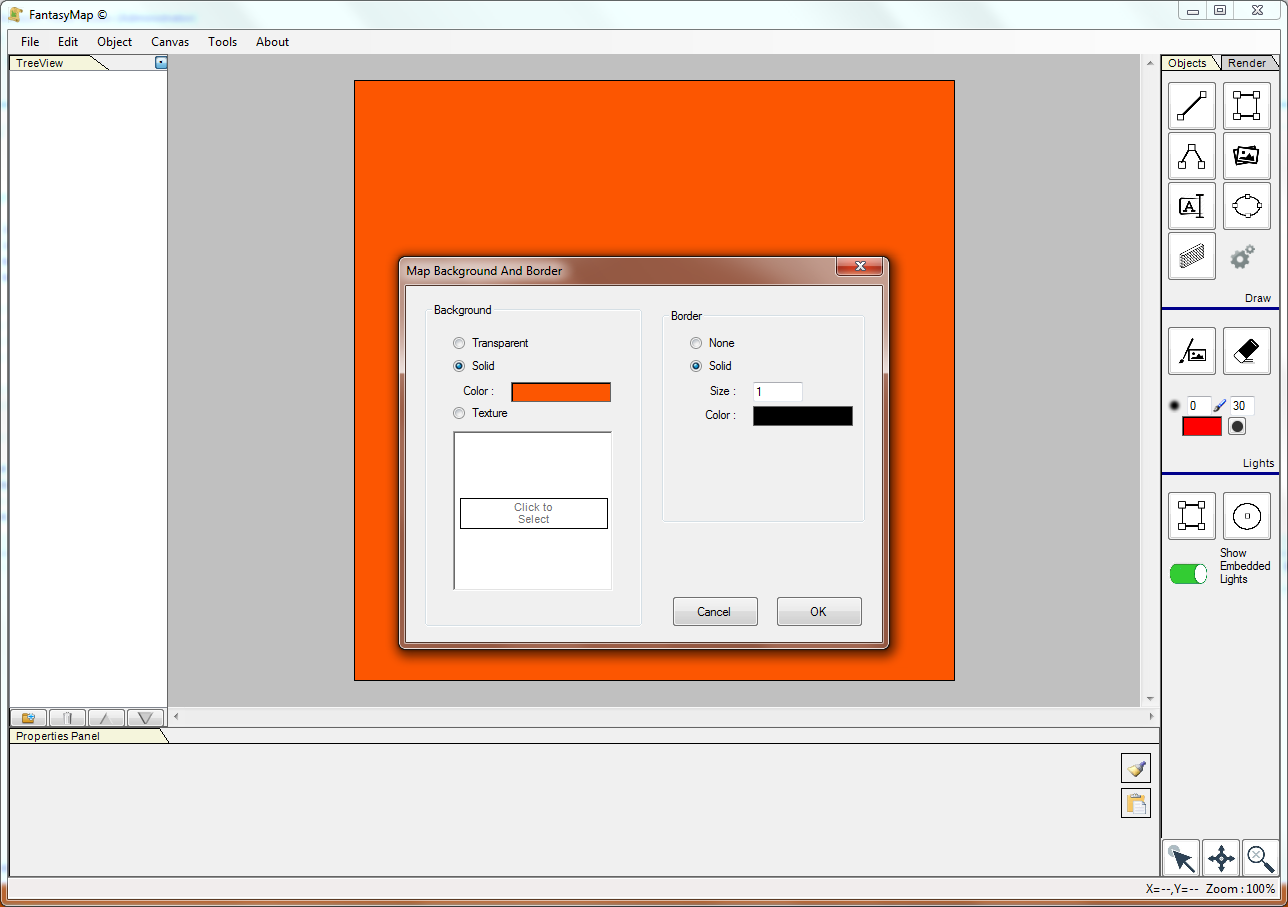Click the trash delete button under TreeView
Screen dimensions: 1288x907
(x=67, y=717)
